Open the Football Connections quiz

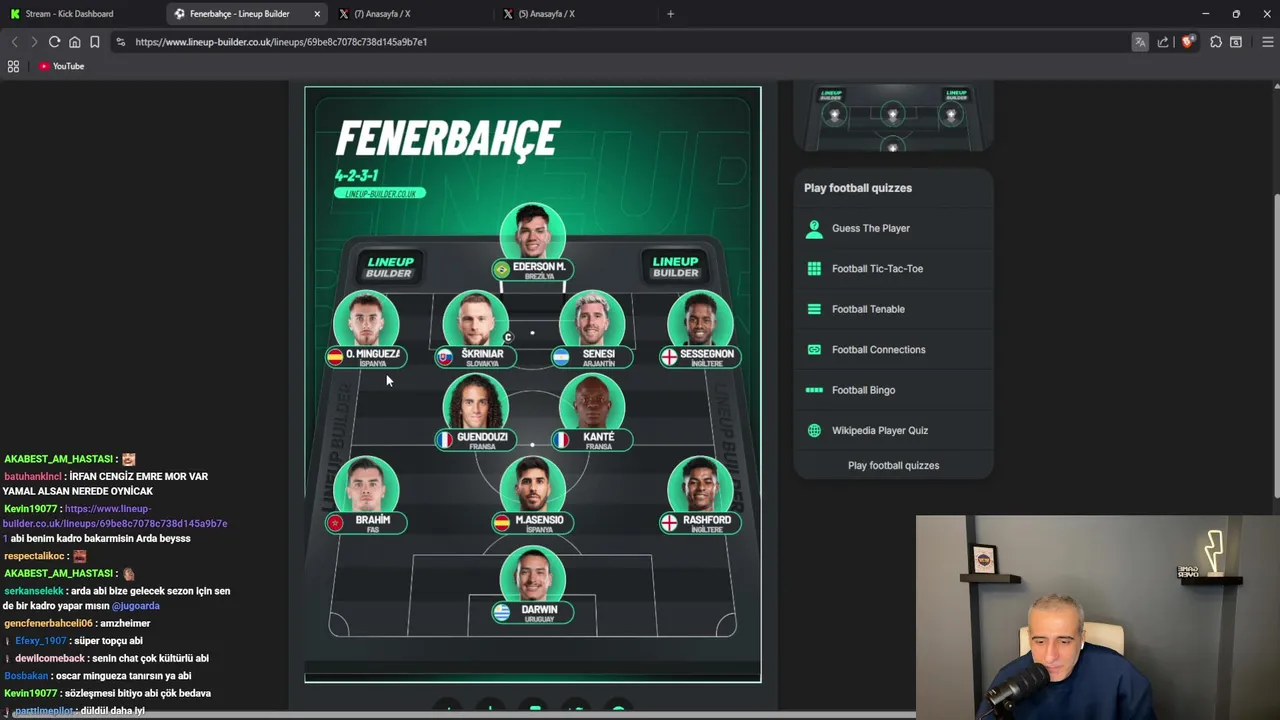(893, 350)
